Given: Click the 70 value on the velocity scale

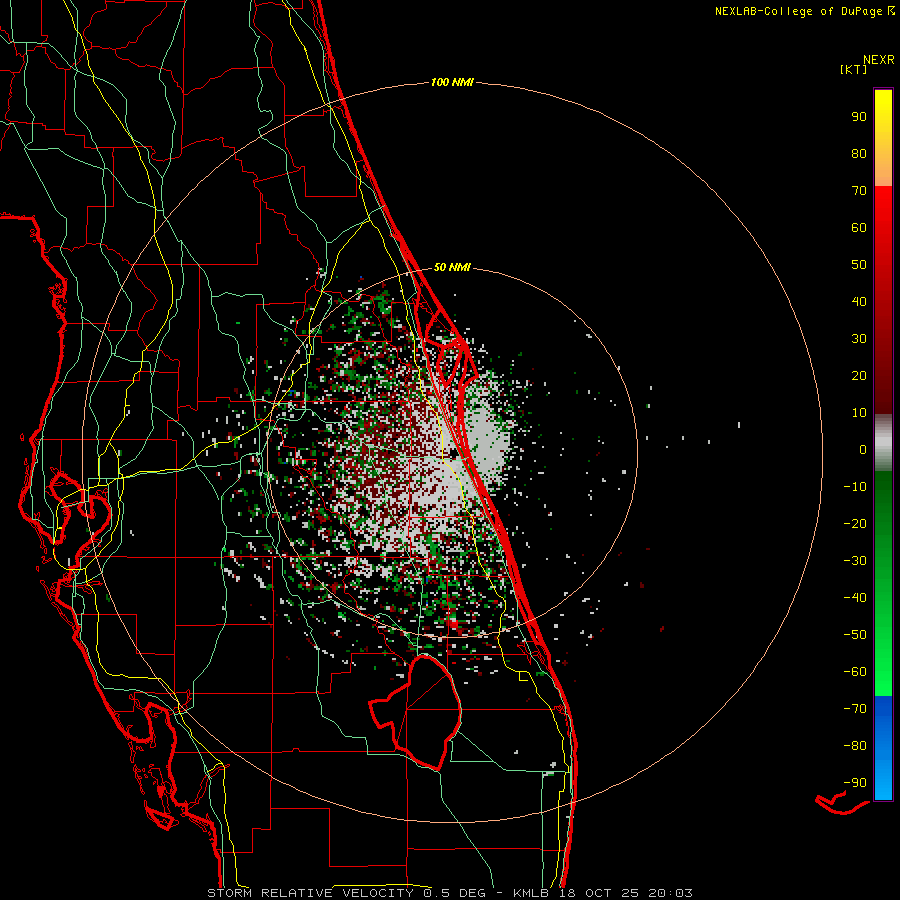Looking at the screenshot, I should pyautogui.click(x=859, y=191).
